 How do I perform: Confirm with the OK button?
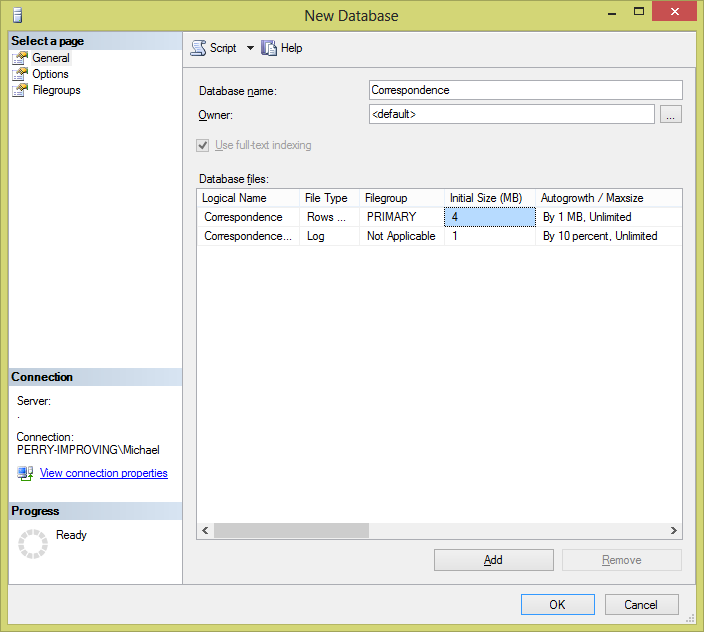(557, 604)
